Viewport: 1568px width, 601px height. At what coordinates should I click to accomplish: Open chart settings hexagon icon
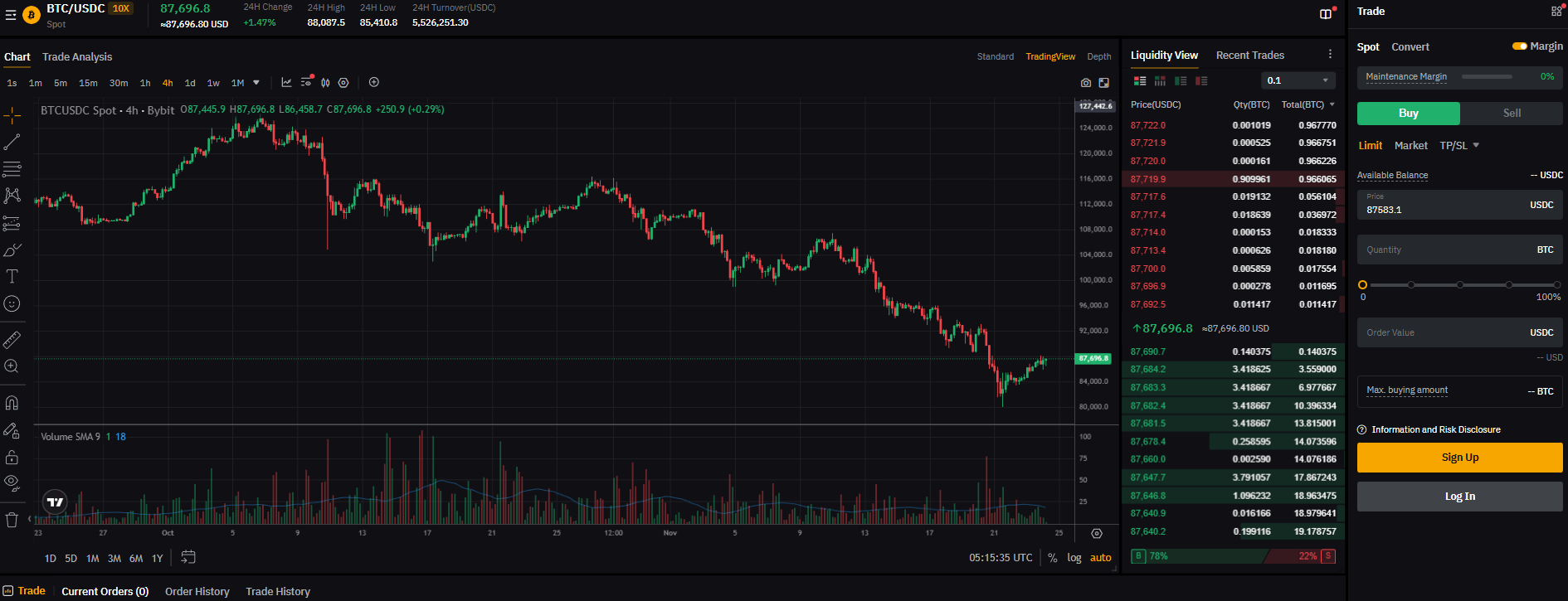point(343,83)
